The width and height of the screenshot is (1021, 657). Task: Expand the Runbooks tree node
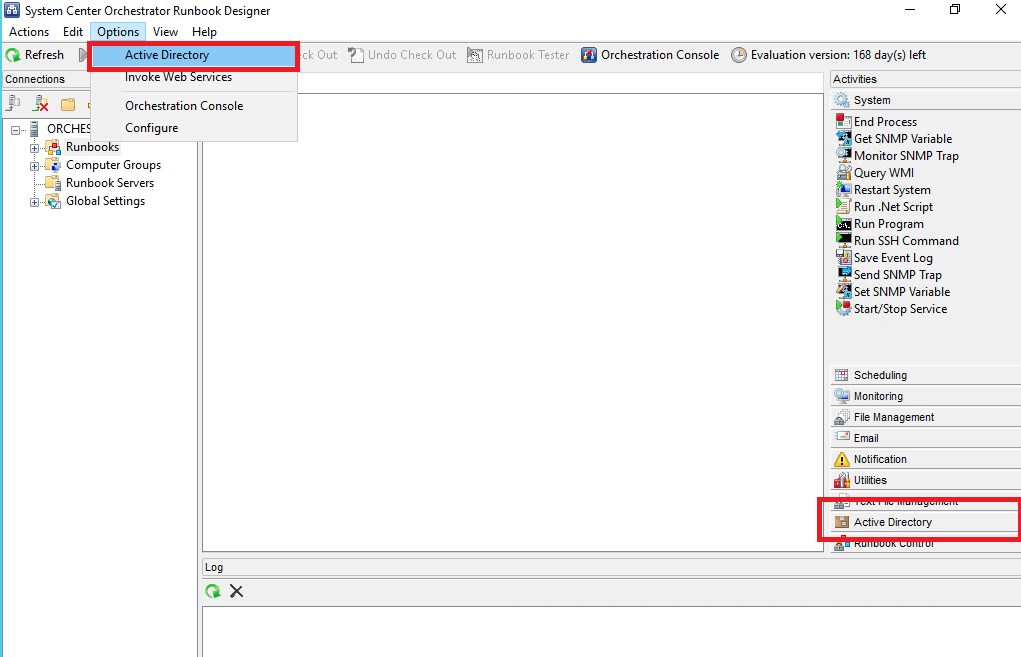coord(35,148)
